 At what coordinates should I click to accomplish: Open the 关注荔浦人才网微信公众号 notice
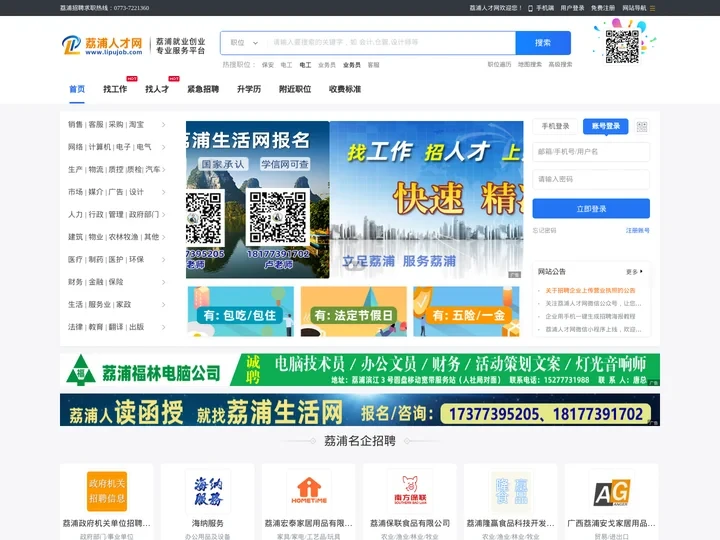[593, 304]
